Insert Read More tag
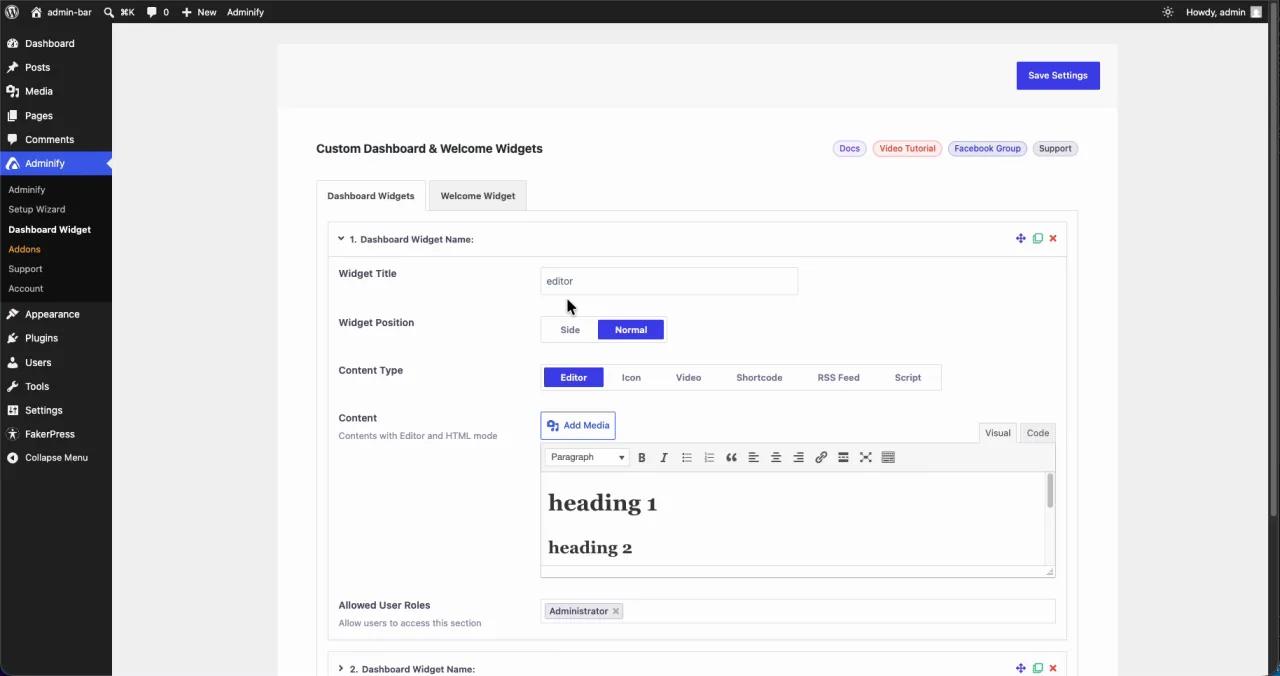The width and height of the screenshot is (1280, 676). coord(843,457)
